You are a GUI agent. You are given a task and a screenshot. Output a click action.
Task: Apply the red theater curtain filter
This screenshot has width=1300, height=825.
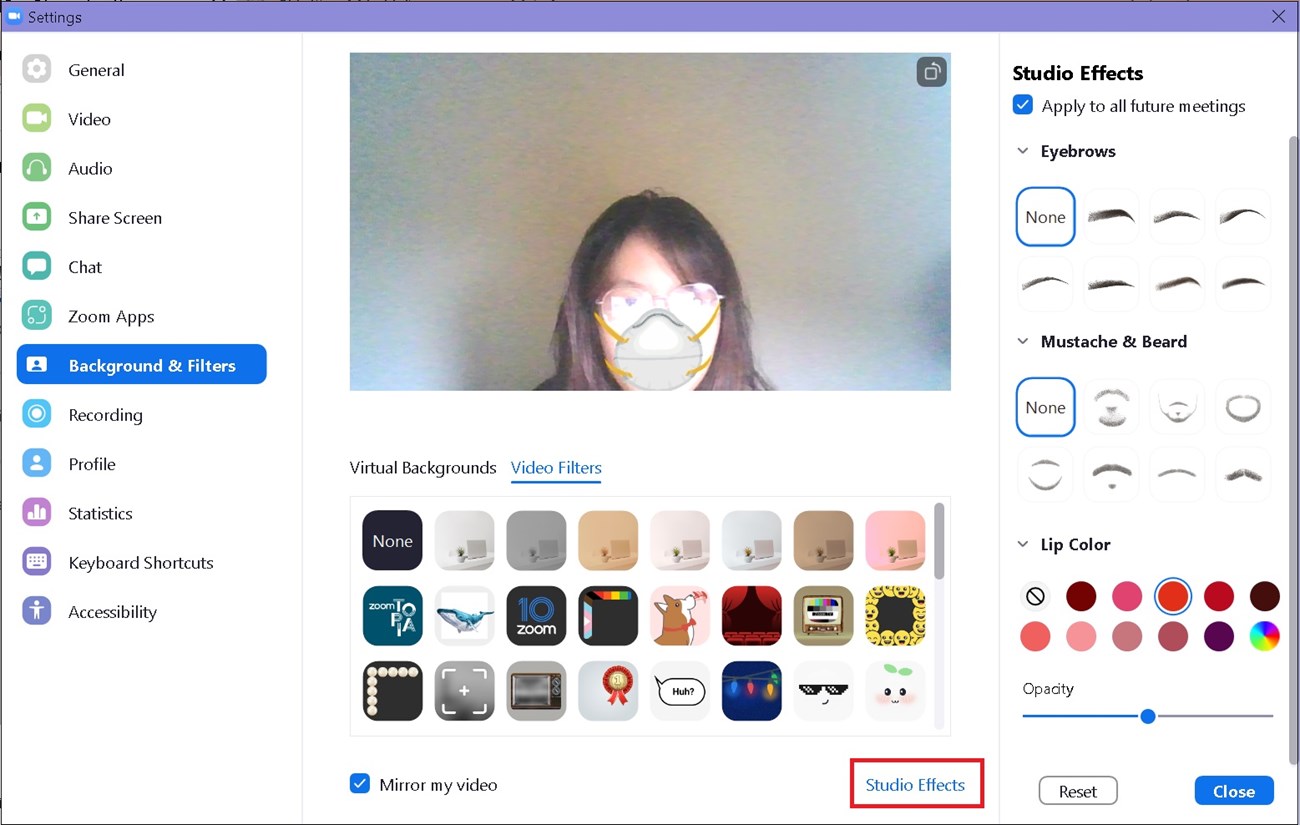pos(752,616)
